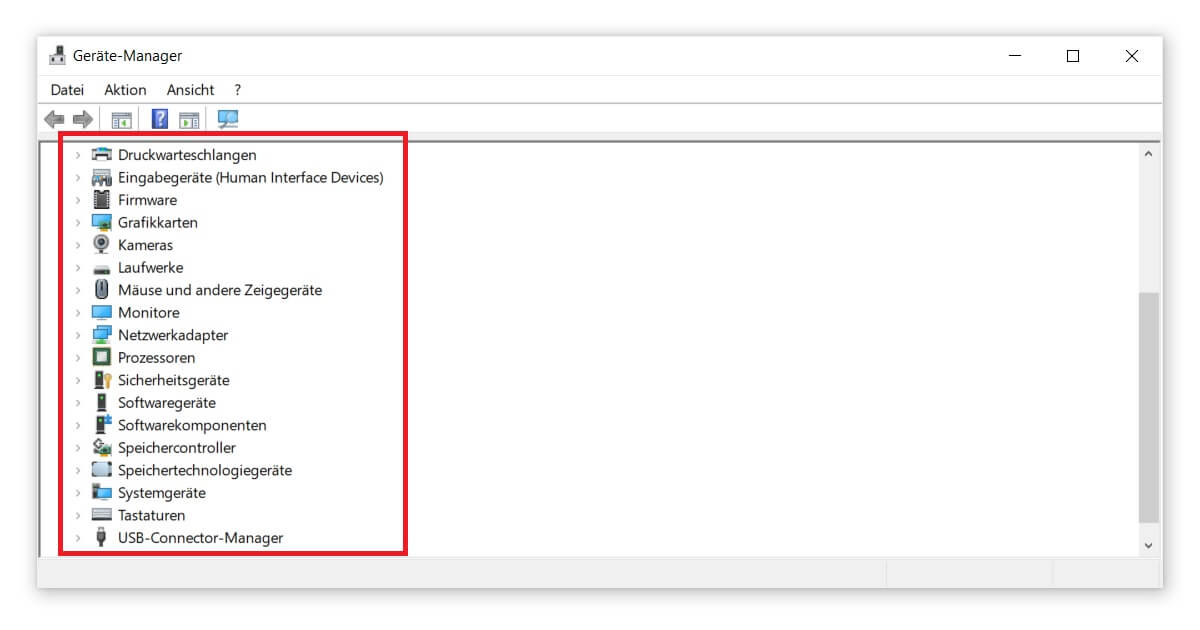The image size is (1200, 630).
Task: Select the Systemgeräte entry
Action: point(161,493)
